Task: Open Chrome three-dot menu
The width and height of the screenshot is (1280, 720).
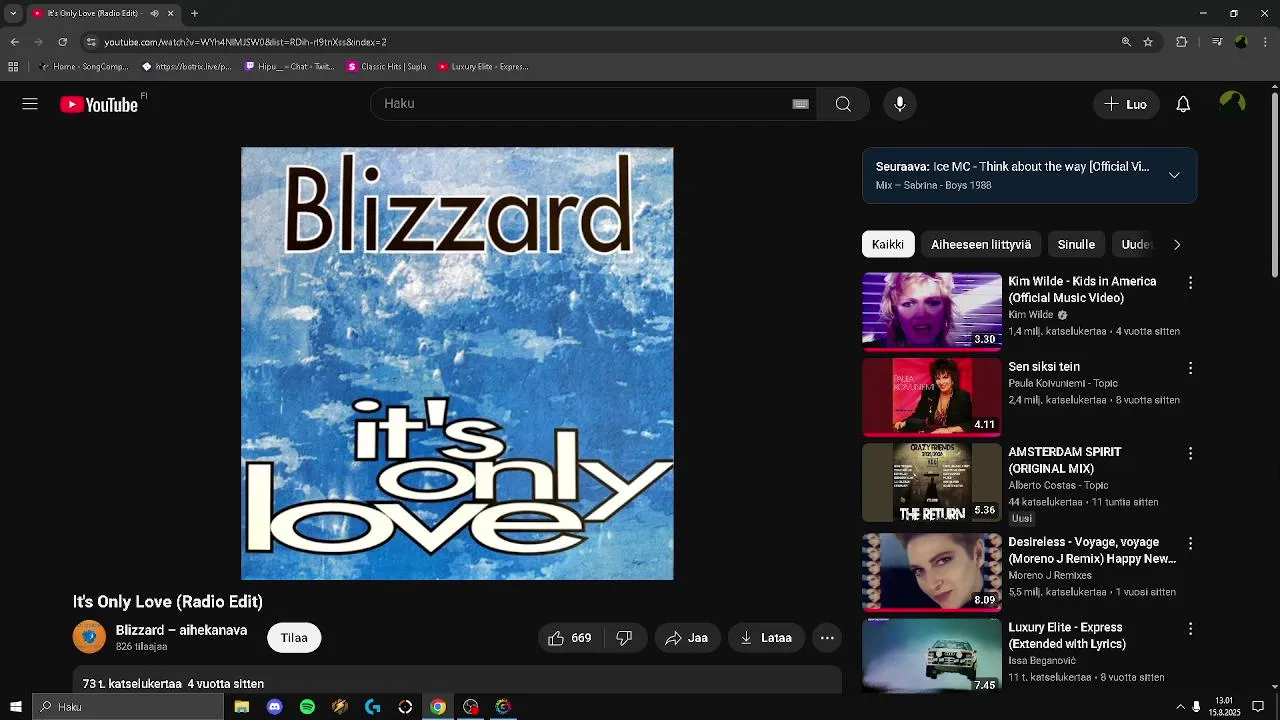Action: (x=1266, y=42)
